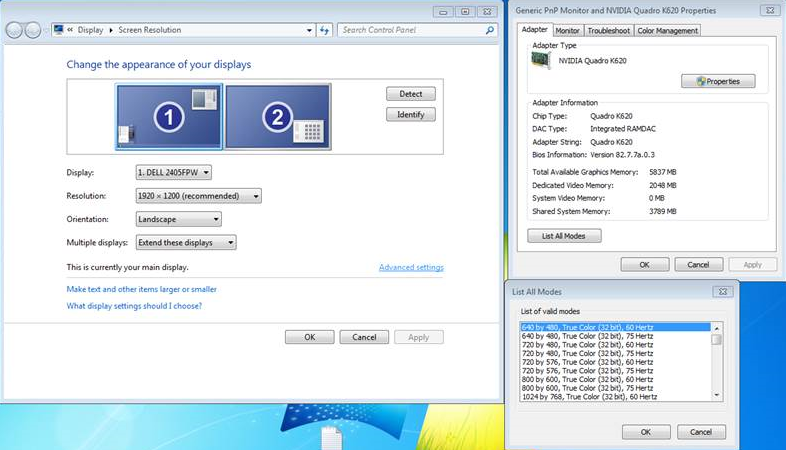Click the adapter Properties button

718,81
